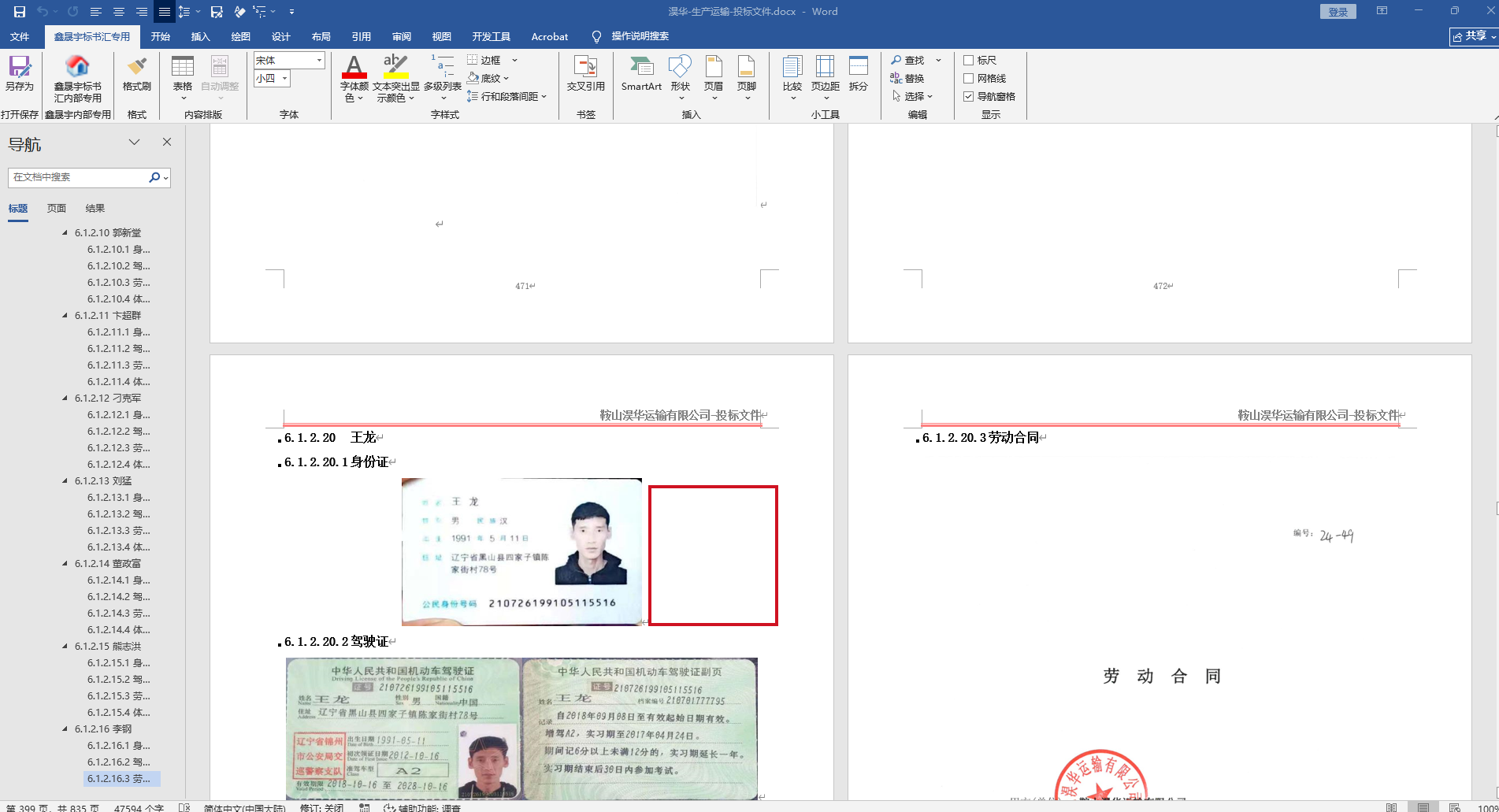
Task: Click the 拆分 split window icon
Action: 859,73
